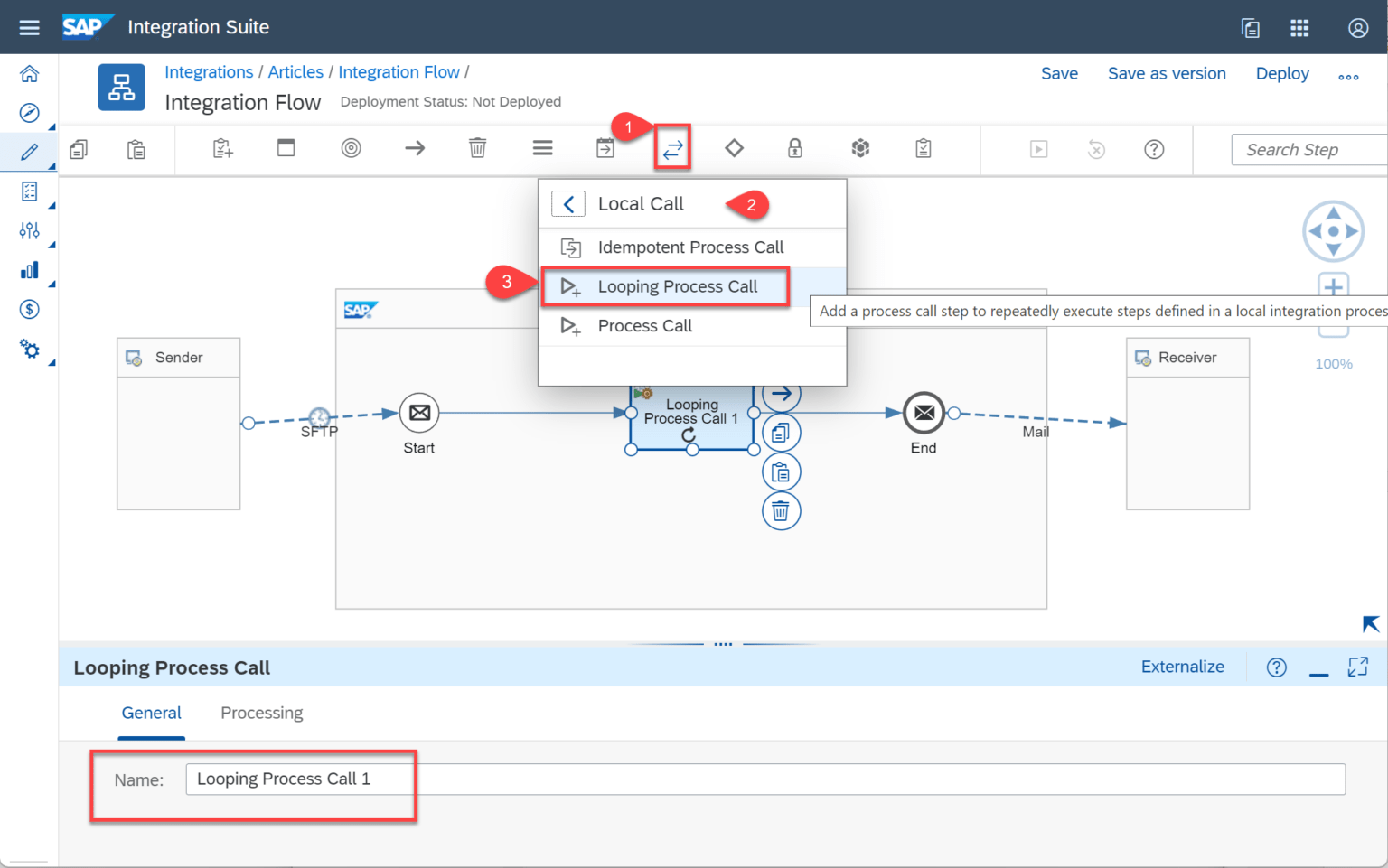Click the delete icon beside Looping Process Call step
The height and width of the screenshot is (868, 1388).
781,511
